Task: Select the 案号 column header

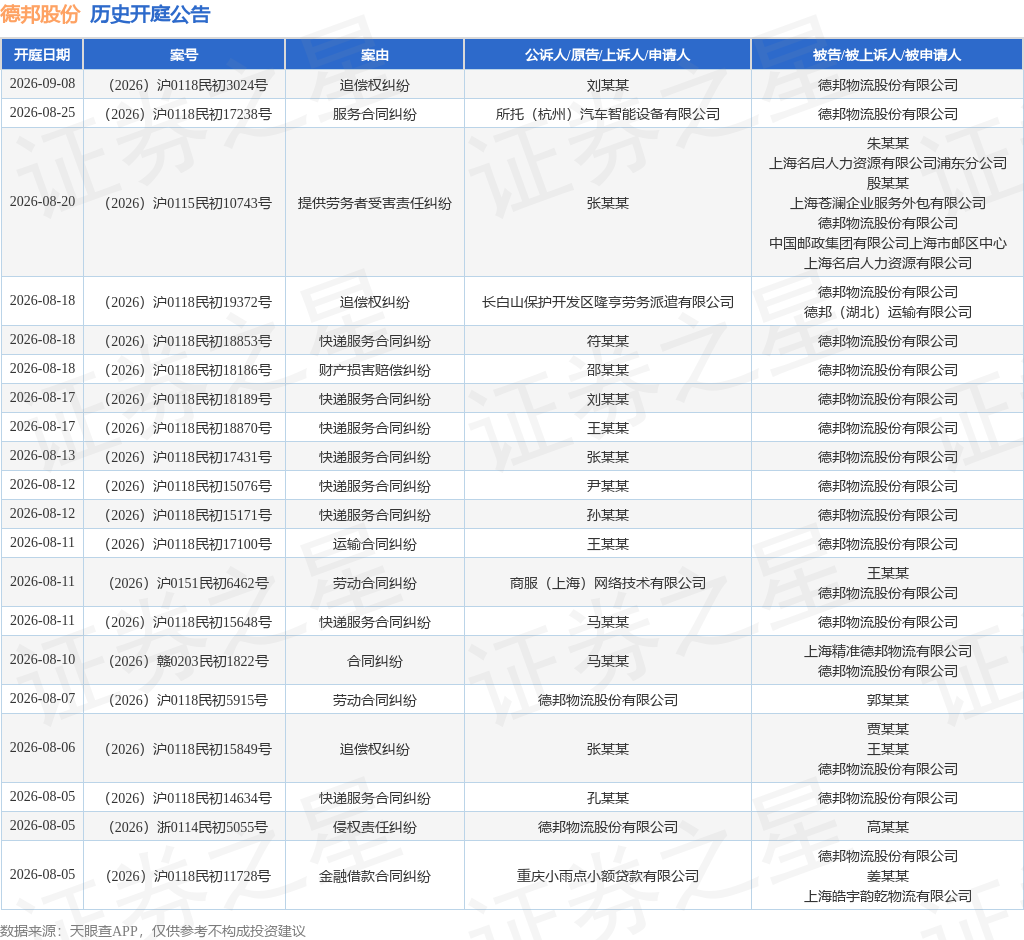Action: [x=184, y=55]
